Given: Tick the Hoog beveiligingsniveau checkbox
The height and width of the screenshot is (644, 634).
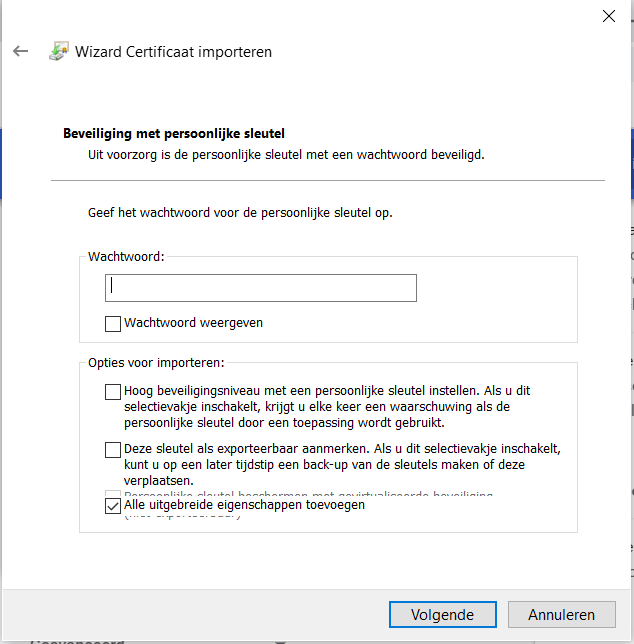Looking at the screenshot, I should pyautogui.click(x=112, y=392).
